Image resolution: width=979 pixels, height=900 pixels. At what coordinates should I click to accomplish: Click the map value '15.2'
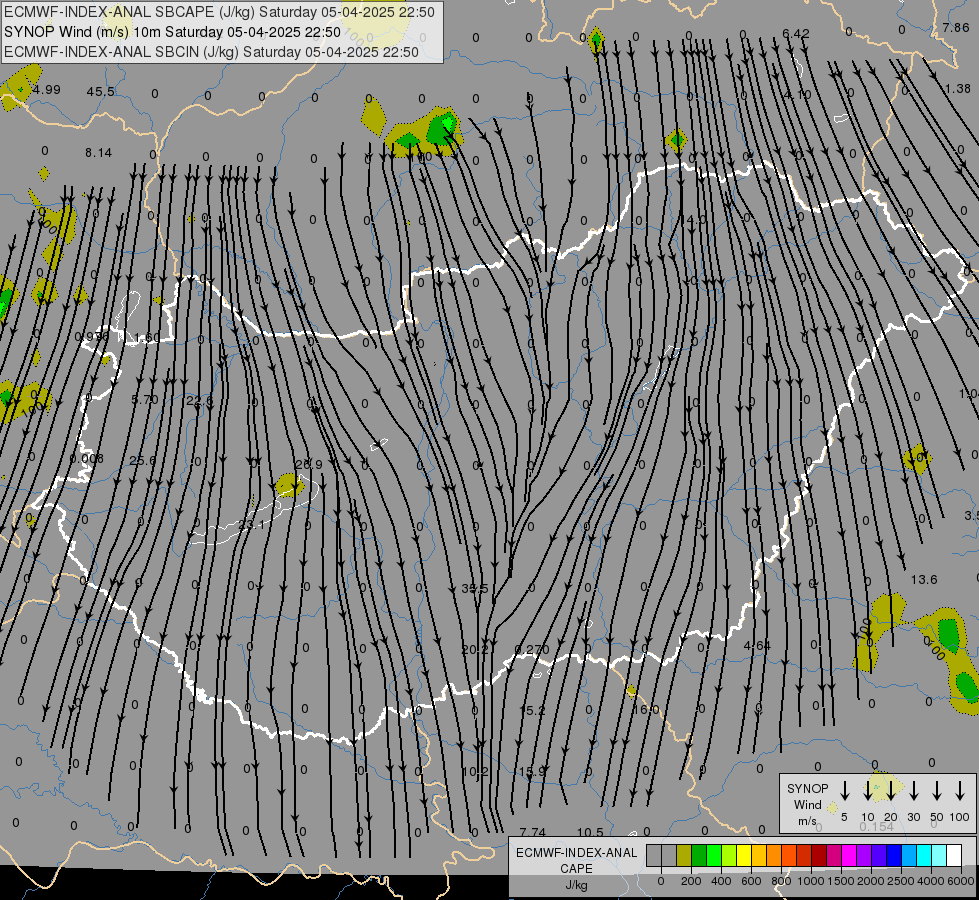[533, 710]
